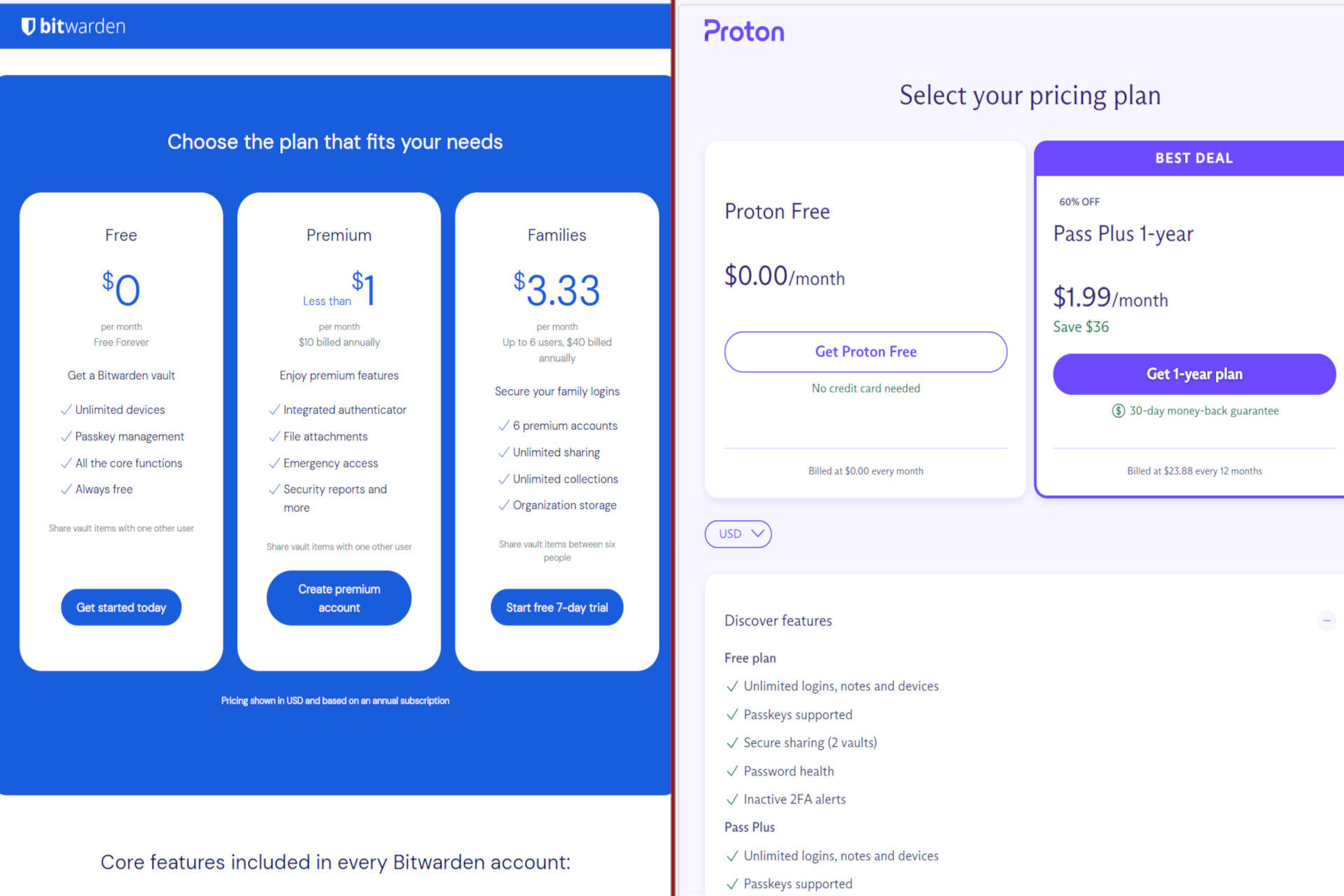1344x896 pixels.
Task: Toggle the USD currency dropdown
Action: [738, 533]
